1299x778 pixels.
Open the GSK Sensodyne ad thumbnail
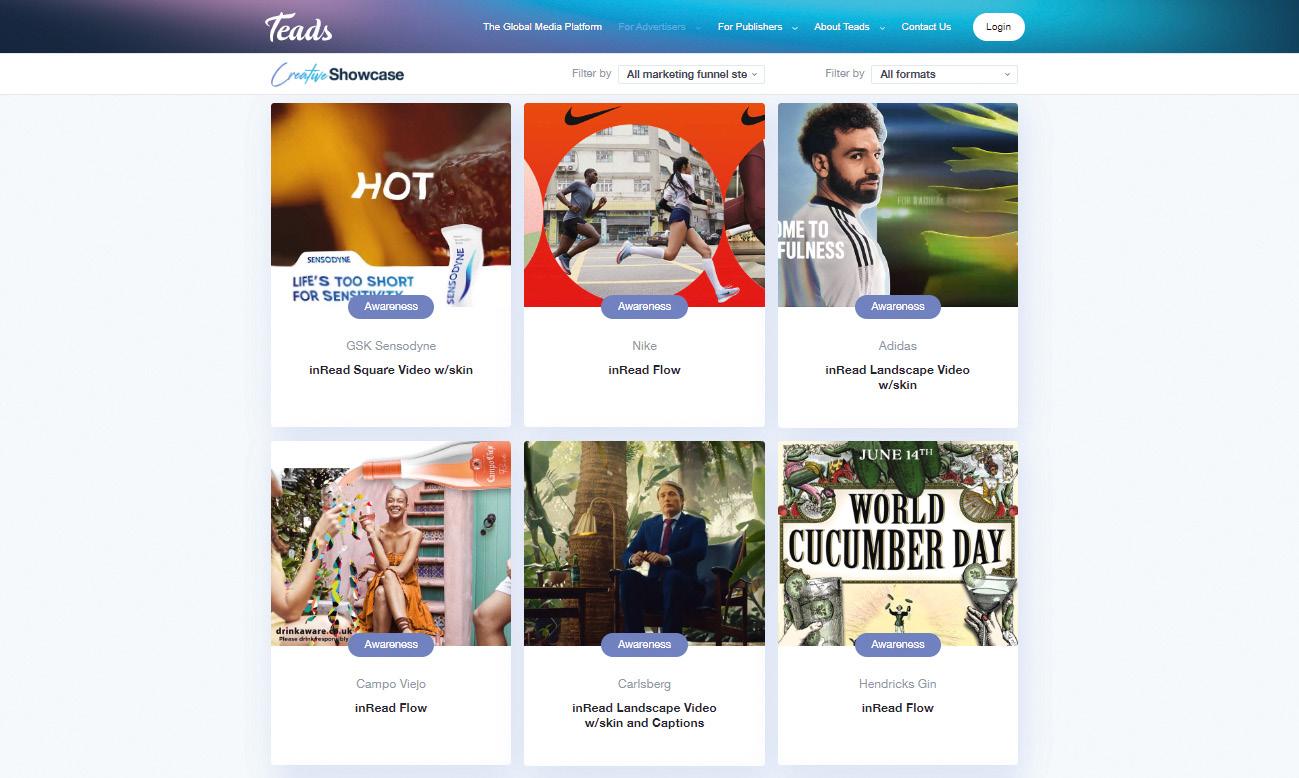click(391, 205)
